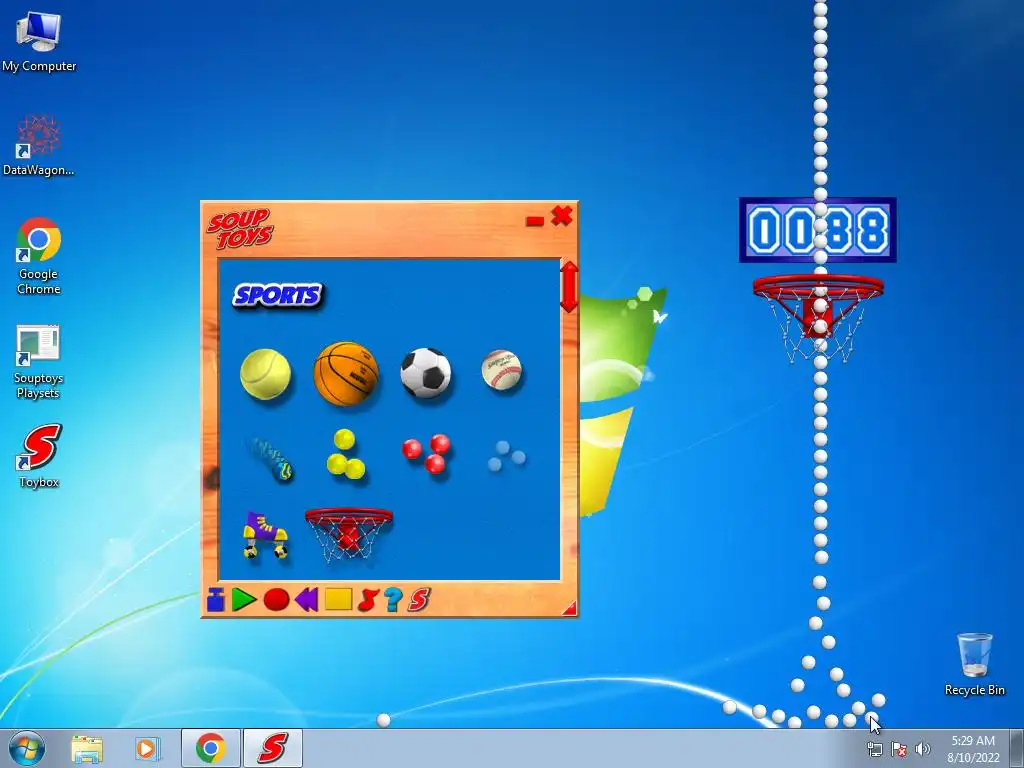Open File Explorer from taskbar

coord(87,748)
